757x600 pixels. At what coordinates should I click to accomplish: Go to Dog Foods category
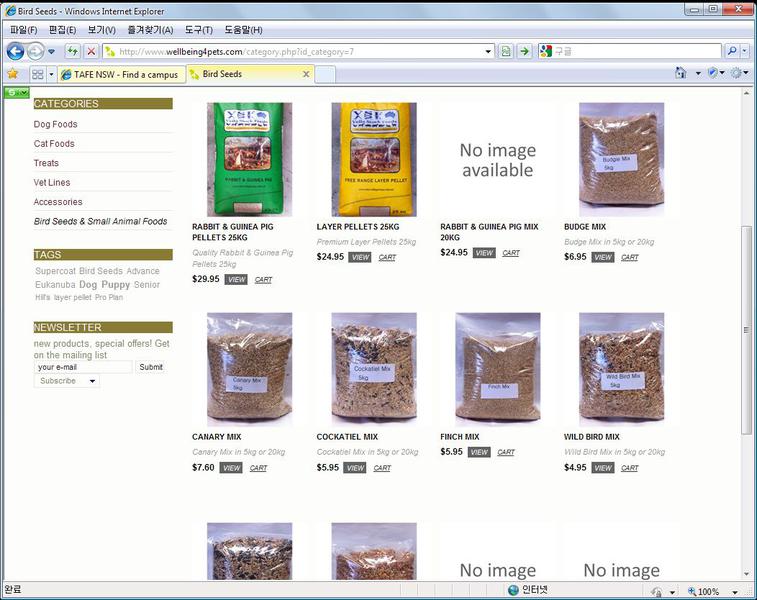click(x=56, y=124)
